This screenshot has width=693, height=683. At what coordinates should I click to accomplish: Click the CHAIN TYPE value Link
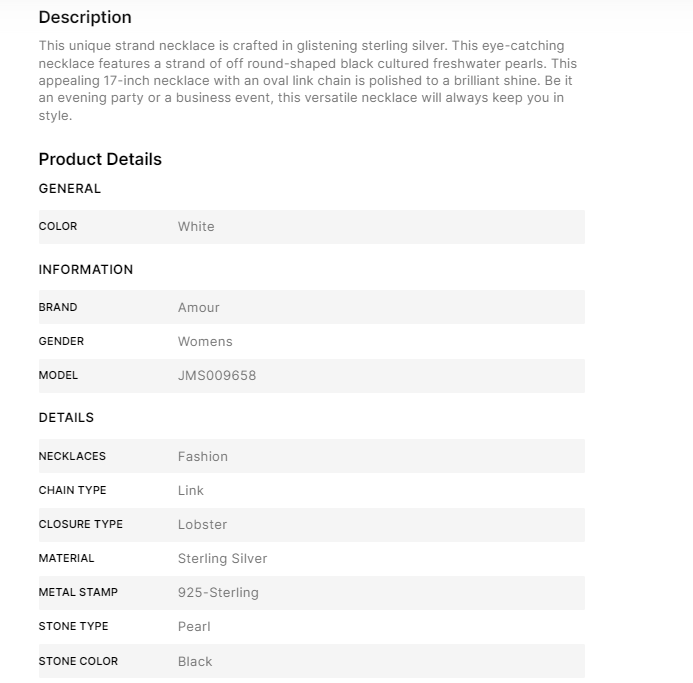coord(191,490)
